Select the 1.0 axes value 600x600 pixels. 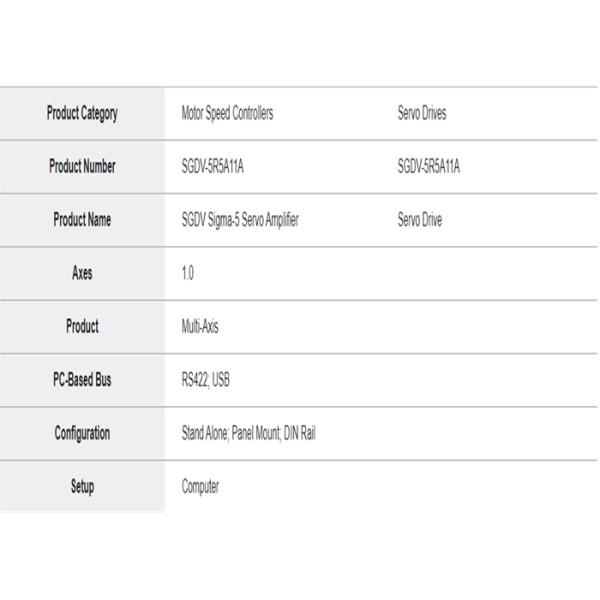(x=188, y=273)
